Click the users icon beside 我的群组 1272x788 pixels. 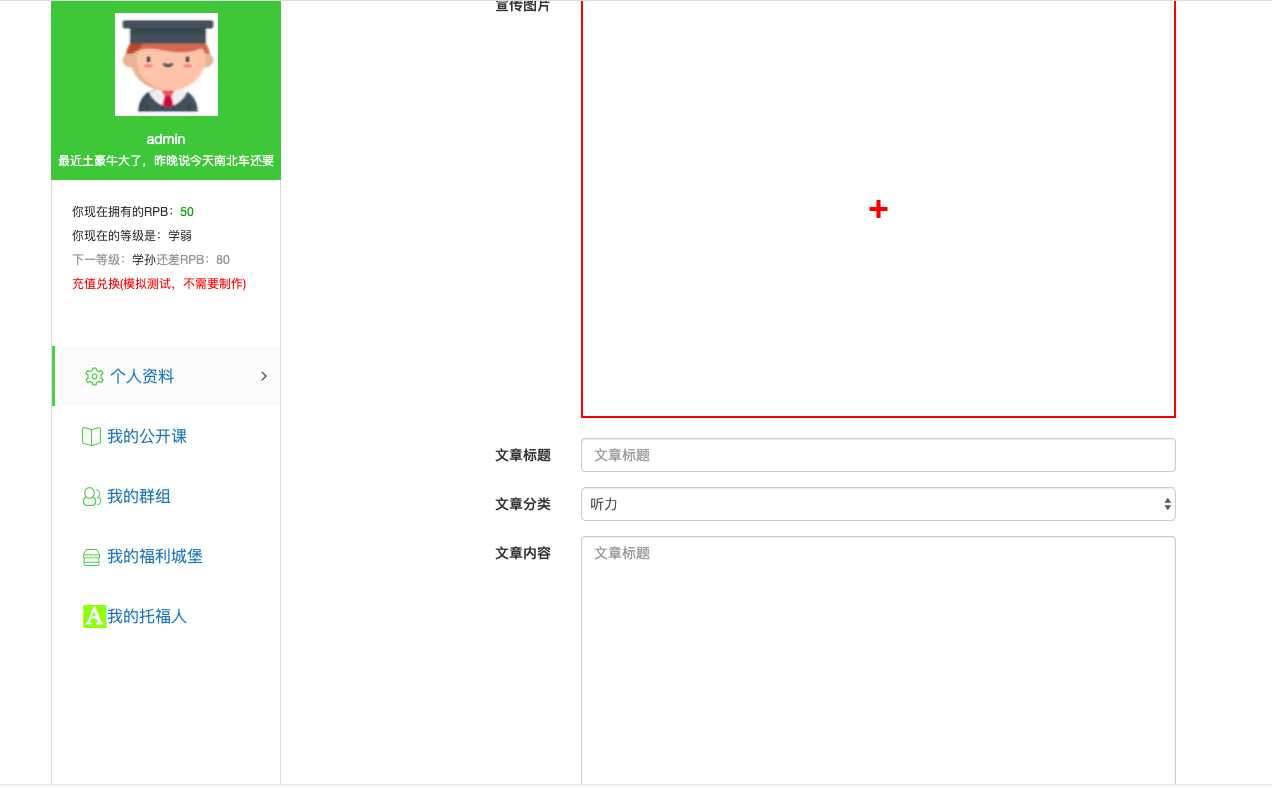tap(91, 496)
